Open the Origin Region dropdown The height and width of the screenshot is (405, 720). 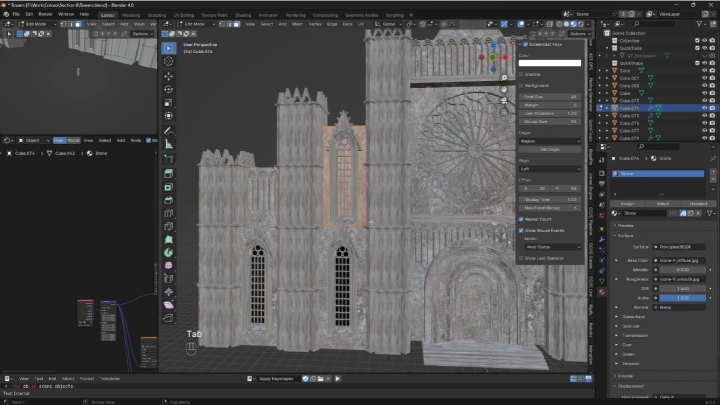coord(550,141)
